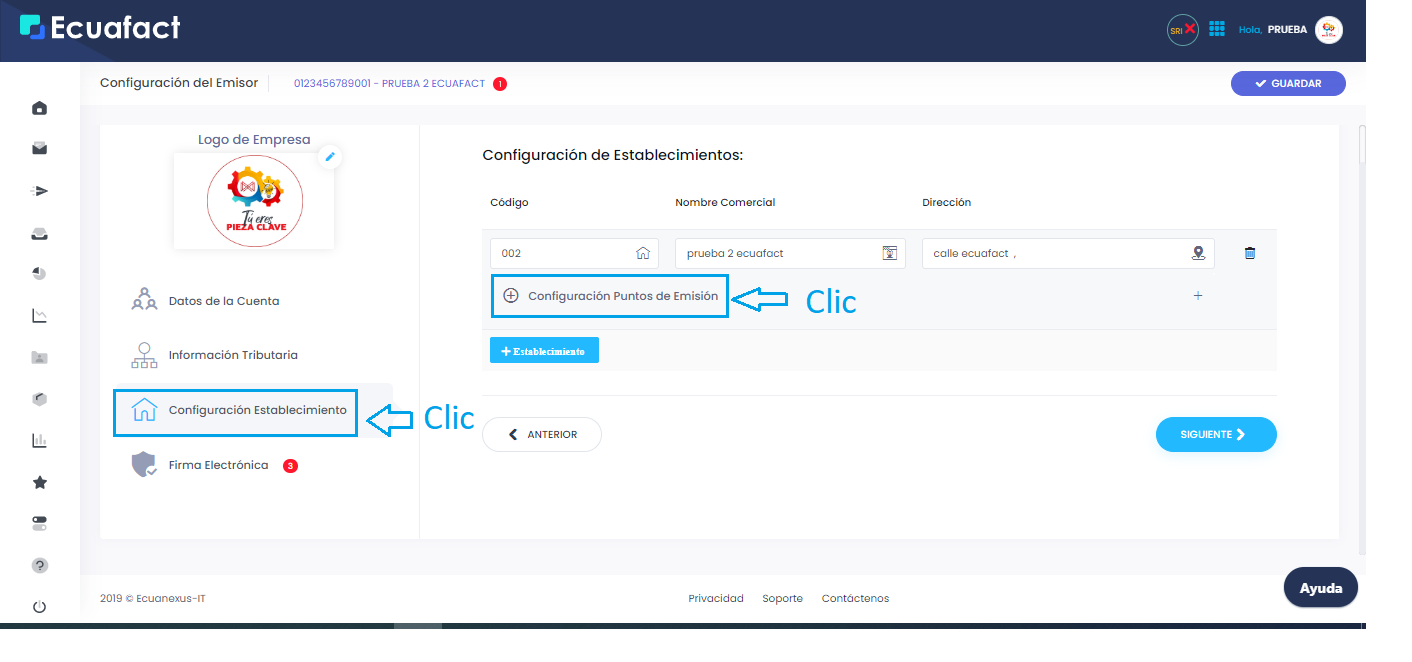Check the SRI connection status indicator

1182,29
